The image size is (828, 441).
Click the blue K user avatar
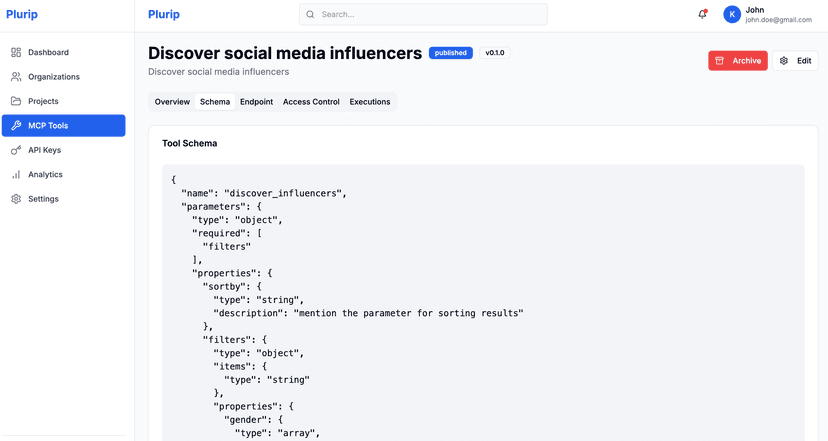(x=732, y=14)
